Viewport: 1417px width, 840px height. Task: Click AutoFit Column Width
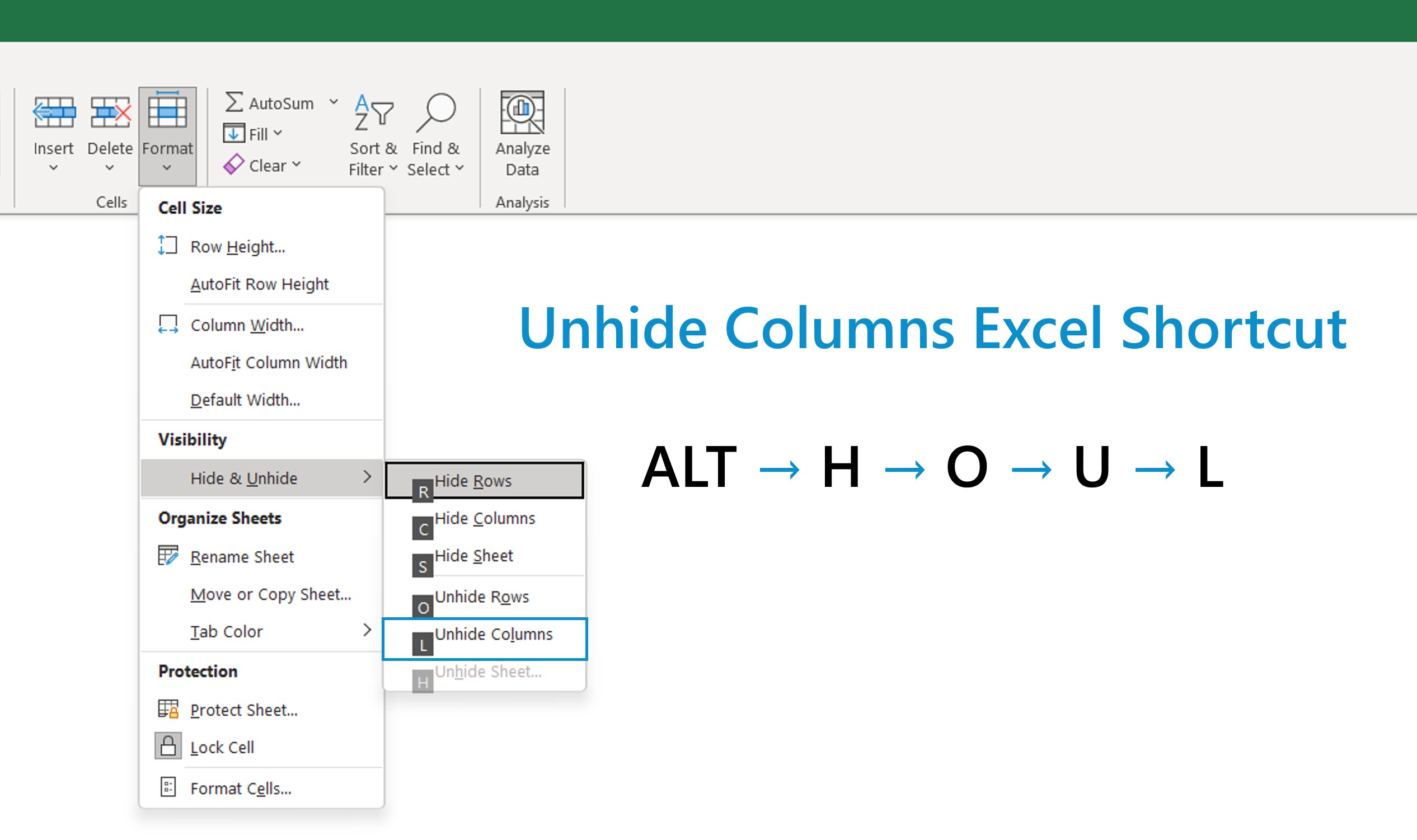click(269, 363)
